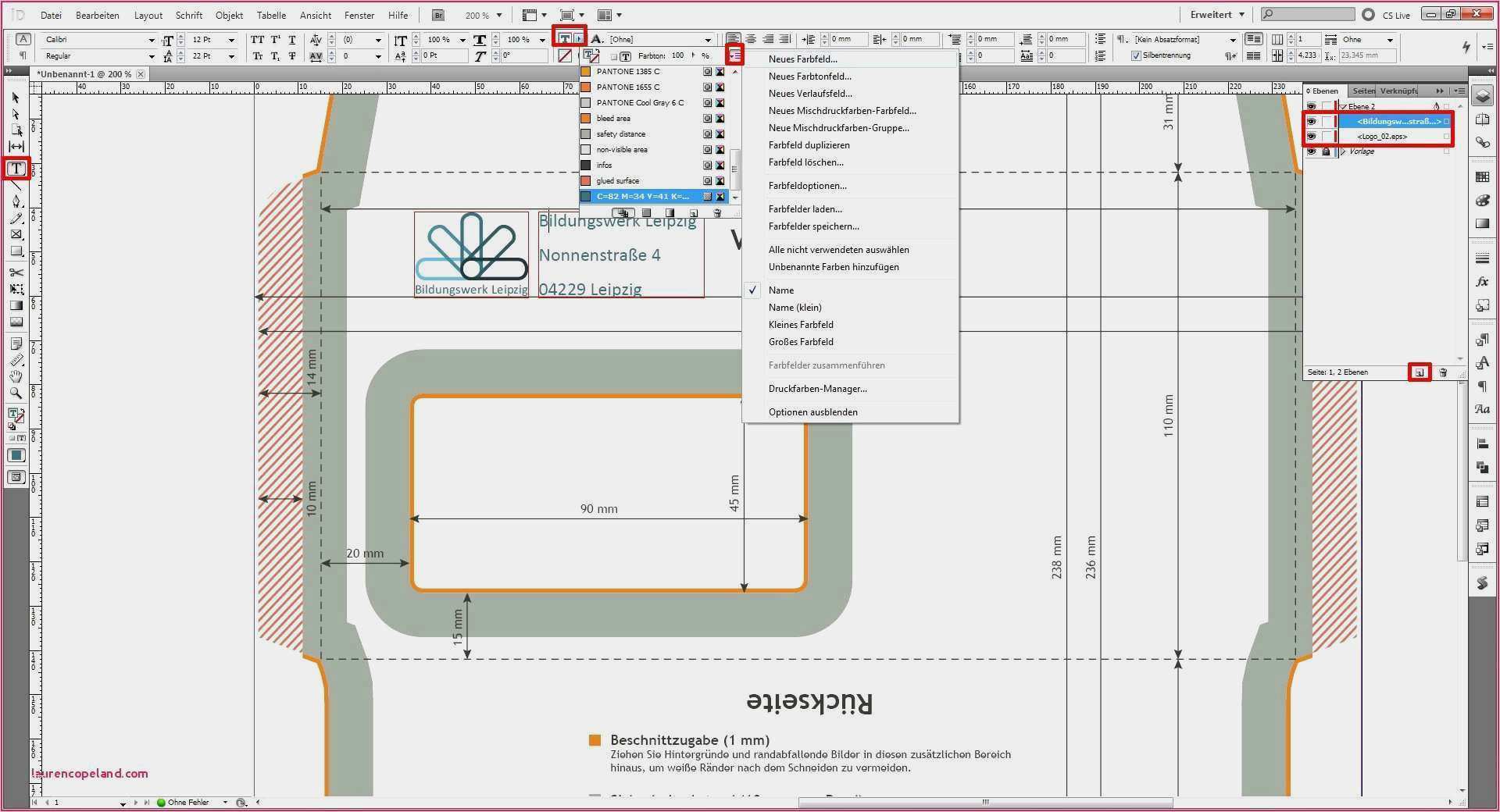Pick the Hand tool

tap(16, 376)
